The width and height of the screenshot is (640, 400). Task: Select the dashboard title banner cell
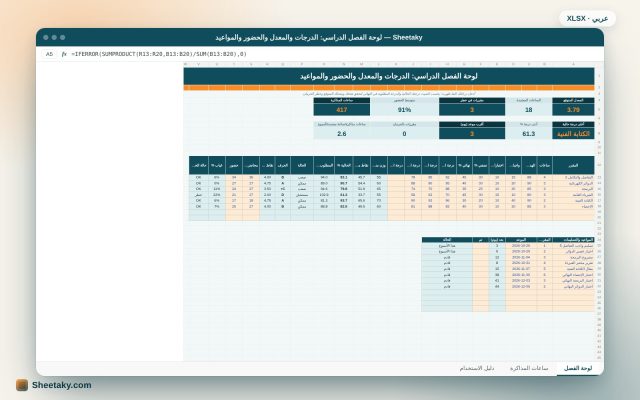pos(389,76)
